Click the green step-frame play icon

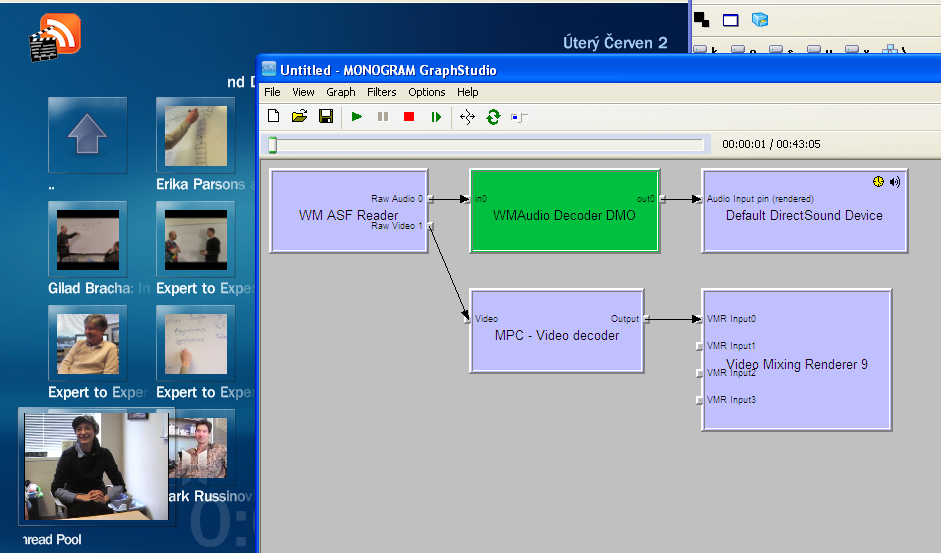point(436,116)
